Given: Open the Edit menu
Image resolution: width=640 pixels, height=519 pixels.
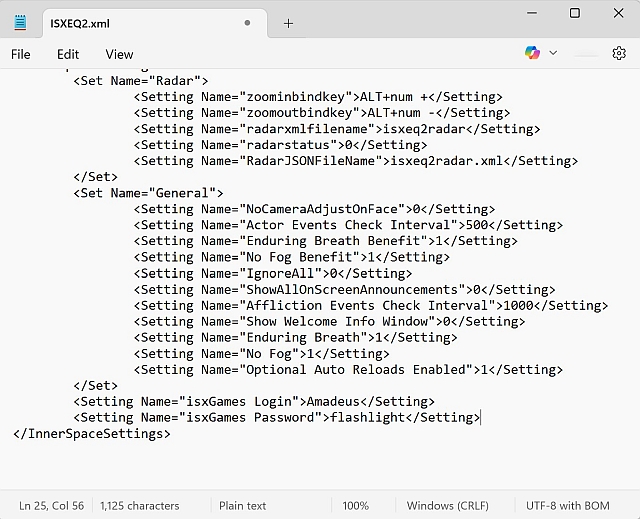Looking at the screenshot, I should click(x=68, y=54).
